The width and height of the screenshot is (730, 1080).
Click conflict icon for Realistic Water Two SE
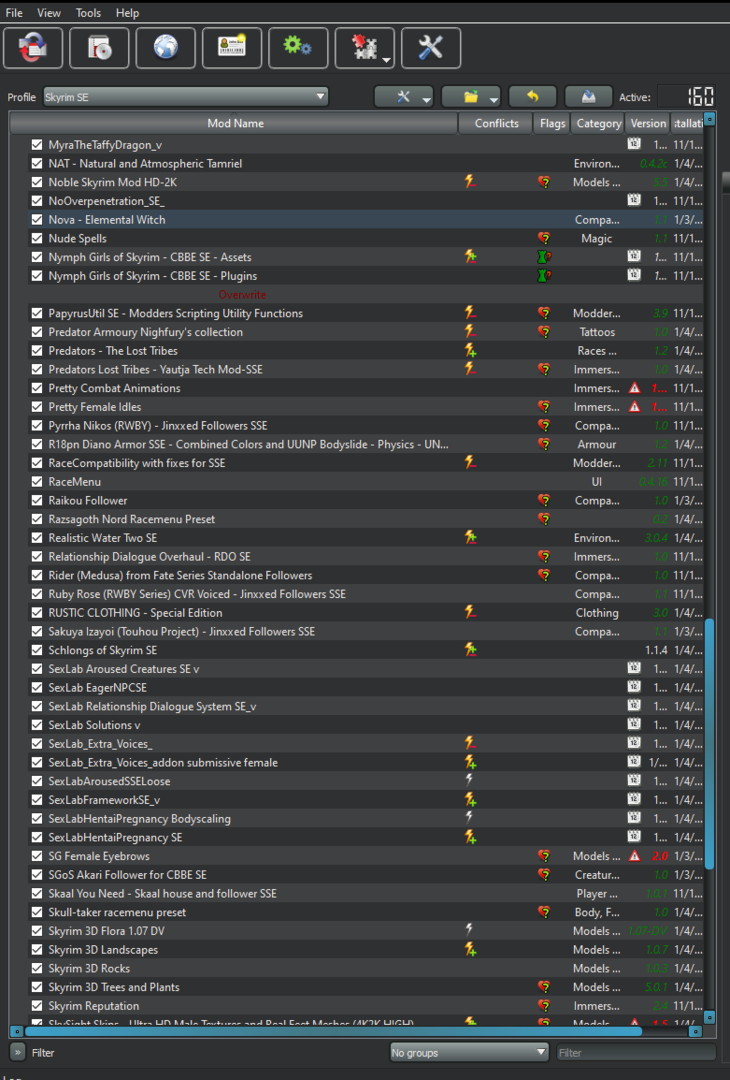click(x=470, y=537)
